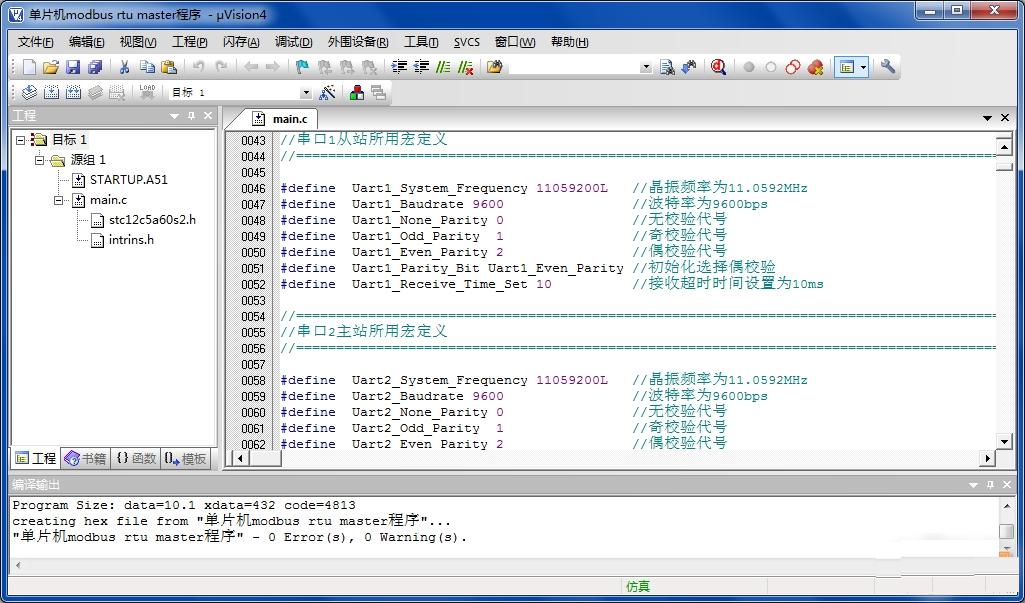The image size is (1025, 603).
Task: Open Target Options magic wand icon
Action: [x=327, y=92]
